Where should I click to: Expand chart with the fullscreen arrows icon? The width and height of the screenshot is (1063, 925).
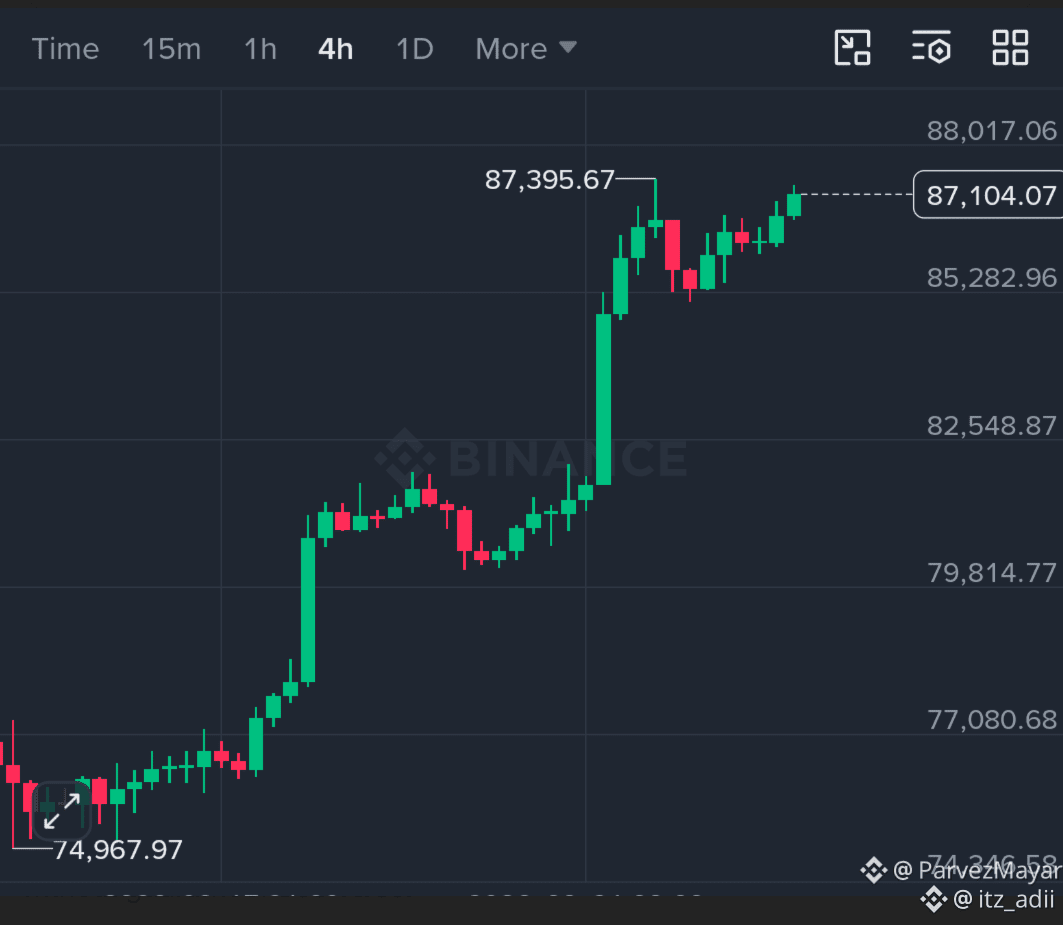[x=62, y=810]
